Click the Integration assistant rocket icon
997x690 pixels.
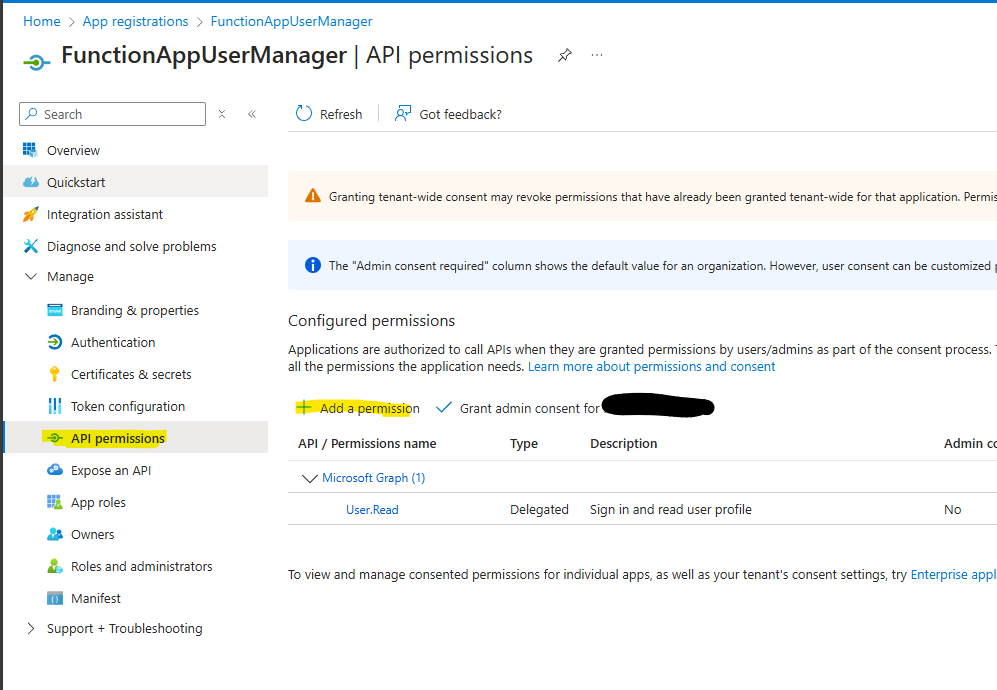click(x=30, y=214)
